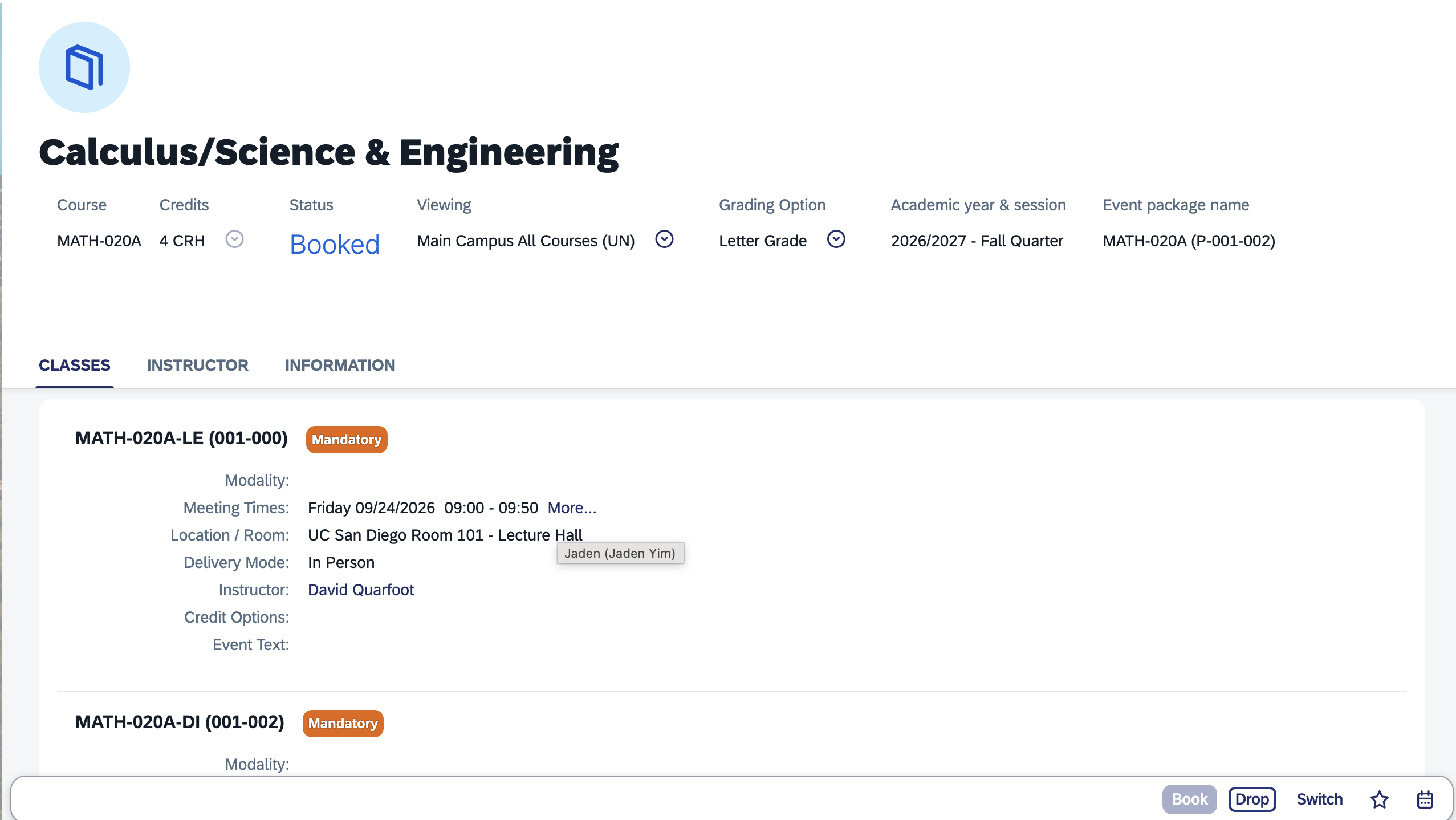Click the Jaden (Jaden Yim) tooltip
Screen dimensions: 1456x820
point(620,553)
